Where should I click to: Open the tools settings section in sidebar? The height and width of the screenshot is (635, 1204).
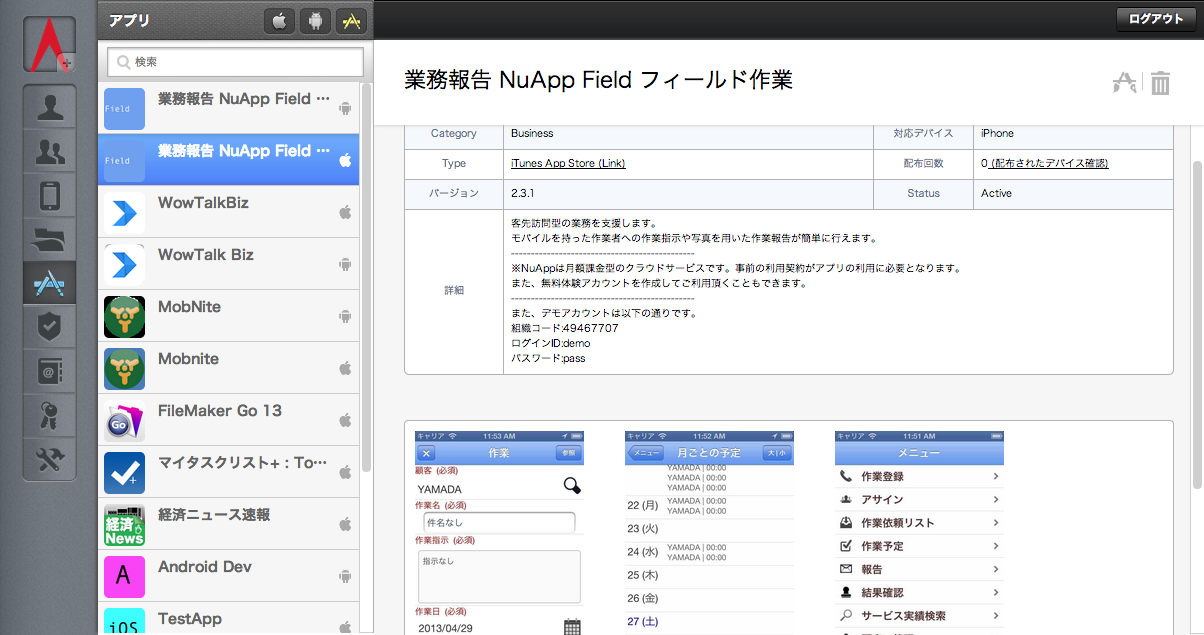click(x=49, y=459)
